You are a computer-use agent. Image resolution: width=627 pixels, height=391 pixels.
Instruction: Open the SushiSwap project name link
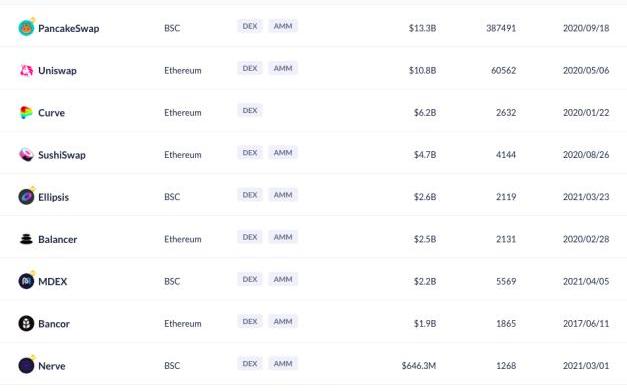(x=62, y=155)
